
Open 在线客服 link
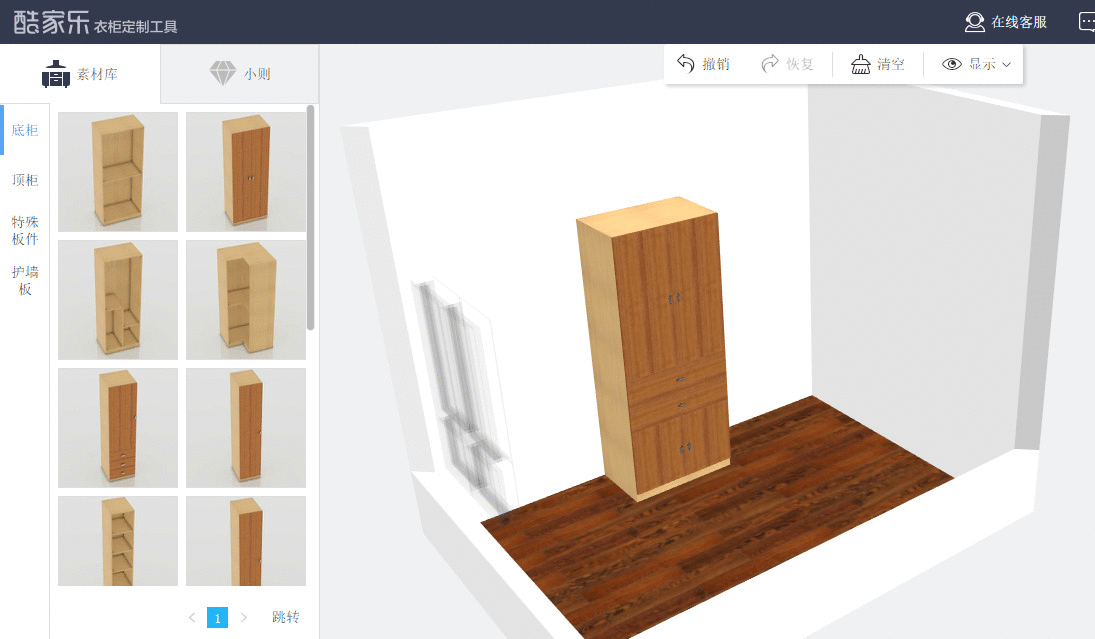1019,22
